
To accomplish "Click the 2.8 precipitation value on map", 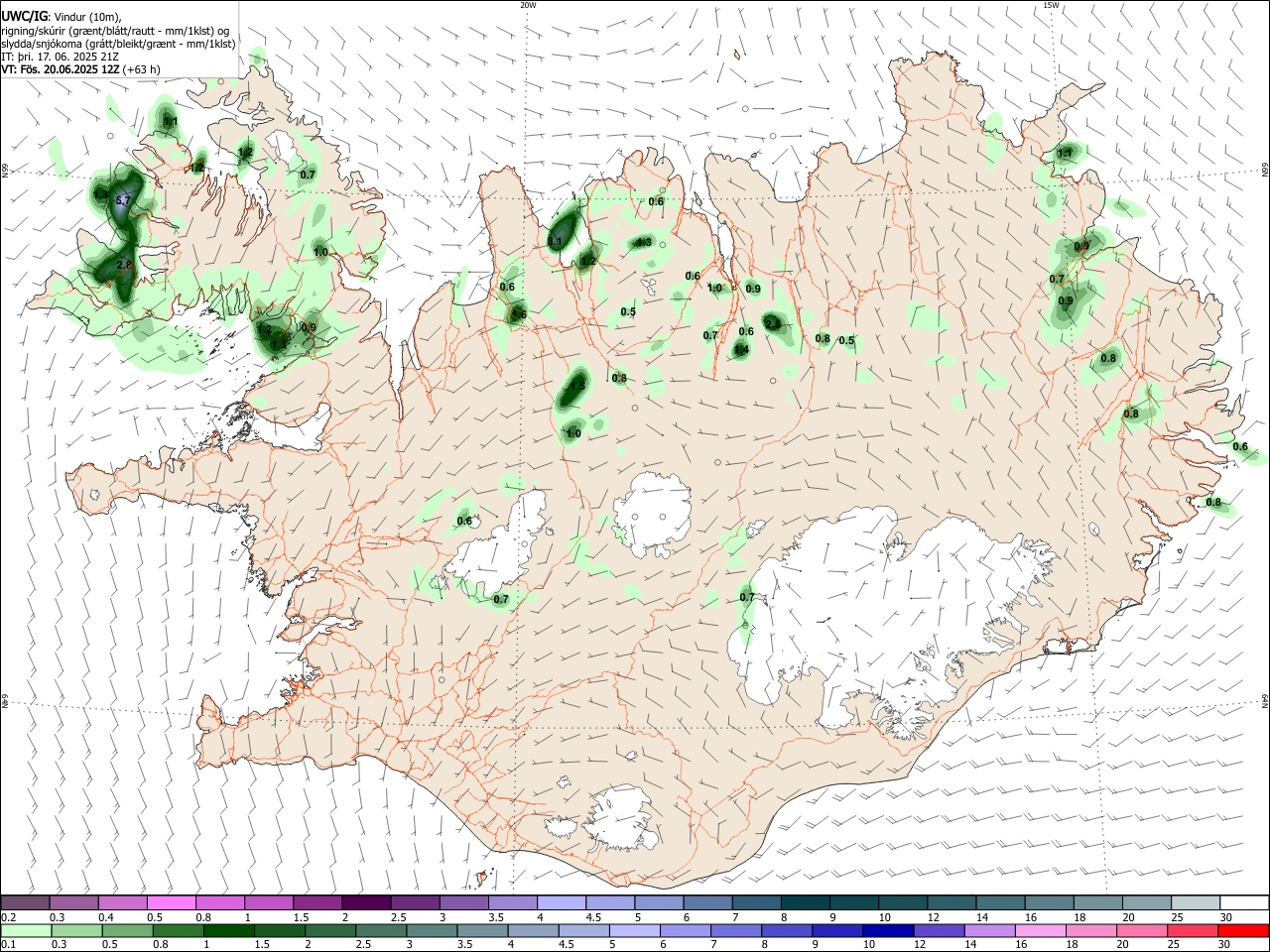I will pyautogui.click(x=125, y=266).
